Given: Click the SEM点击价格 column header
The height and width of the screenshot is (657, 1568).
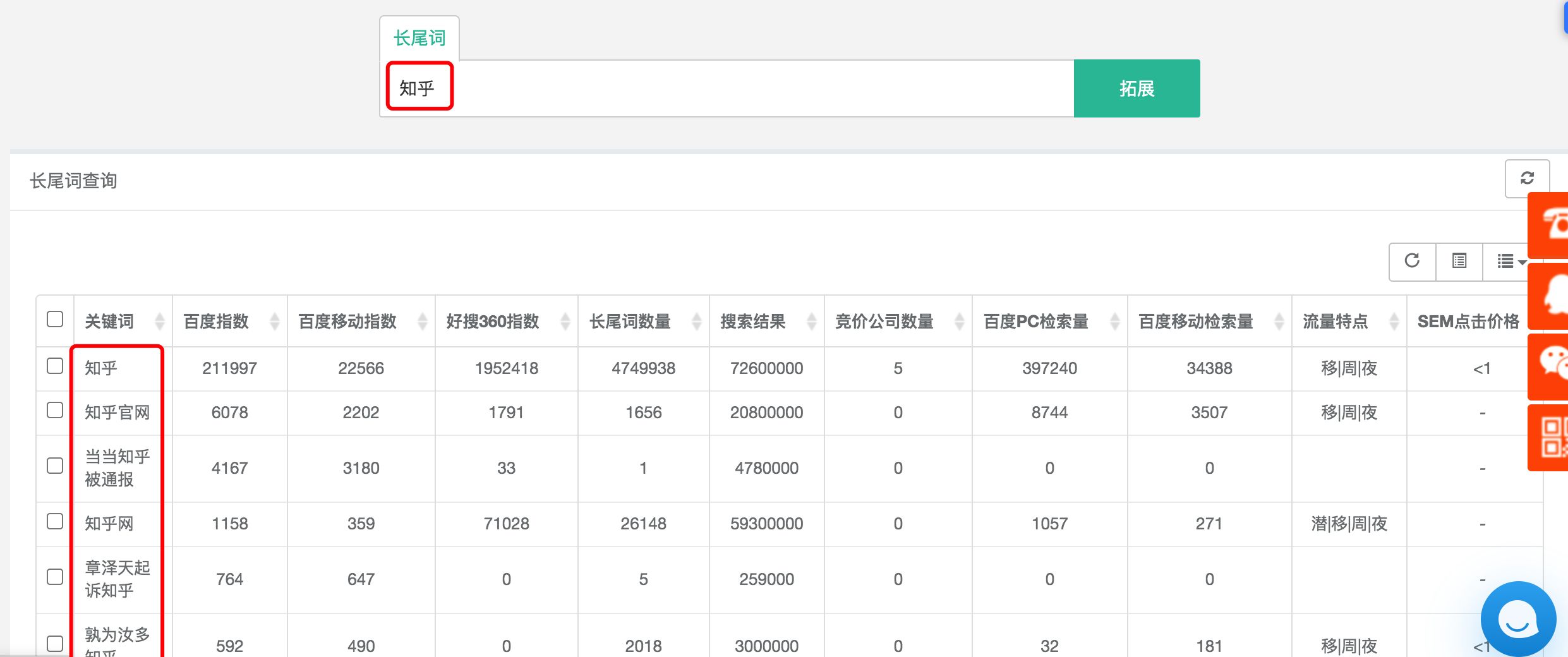Looking at the screenshot, I should tap(1468, 322).
